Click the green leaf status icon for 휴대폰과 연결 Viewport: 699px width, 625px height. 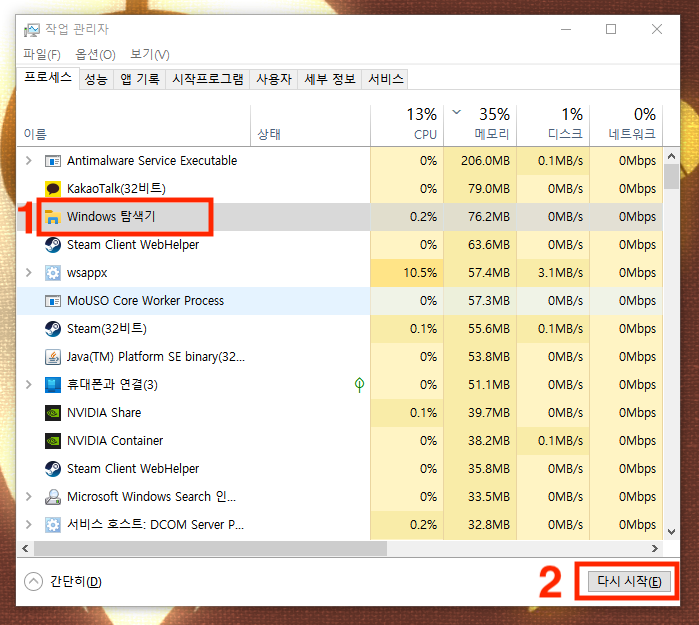[359, 385]
